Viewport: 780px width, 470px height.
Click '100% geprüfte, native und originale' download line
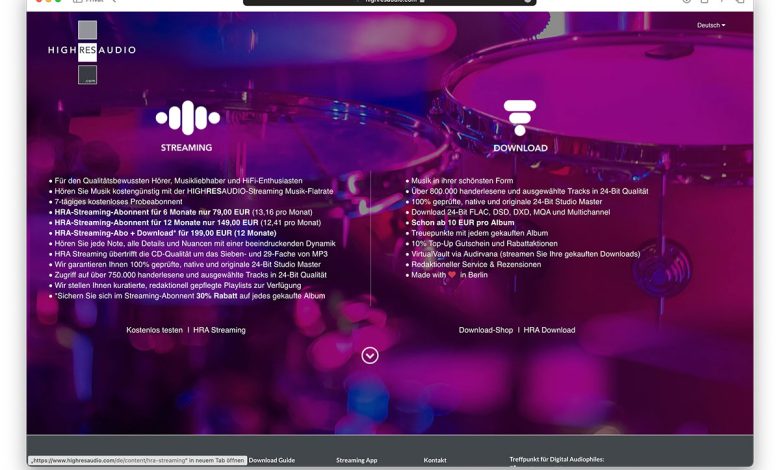click(x=506, y=201)
